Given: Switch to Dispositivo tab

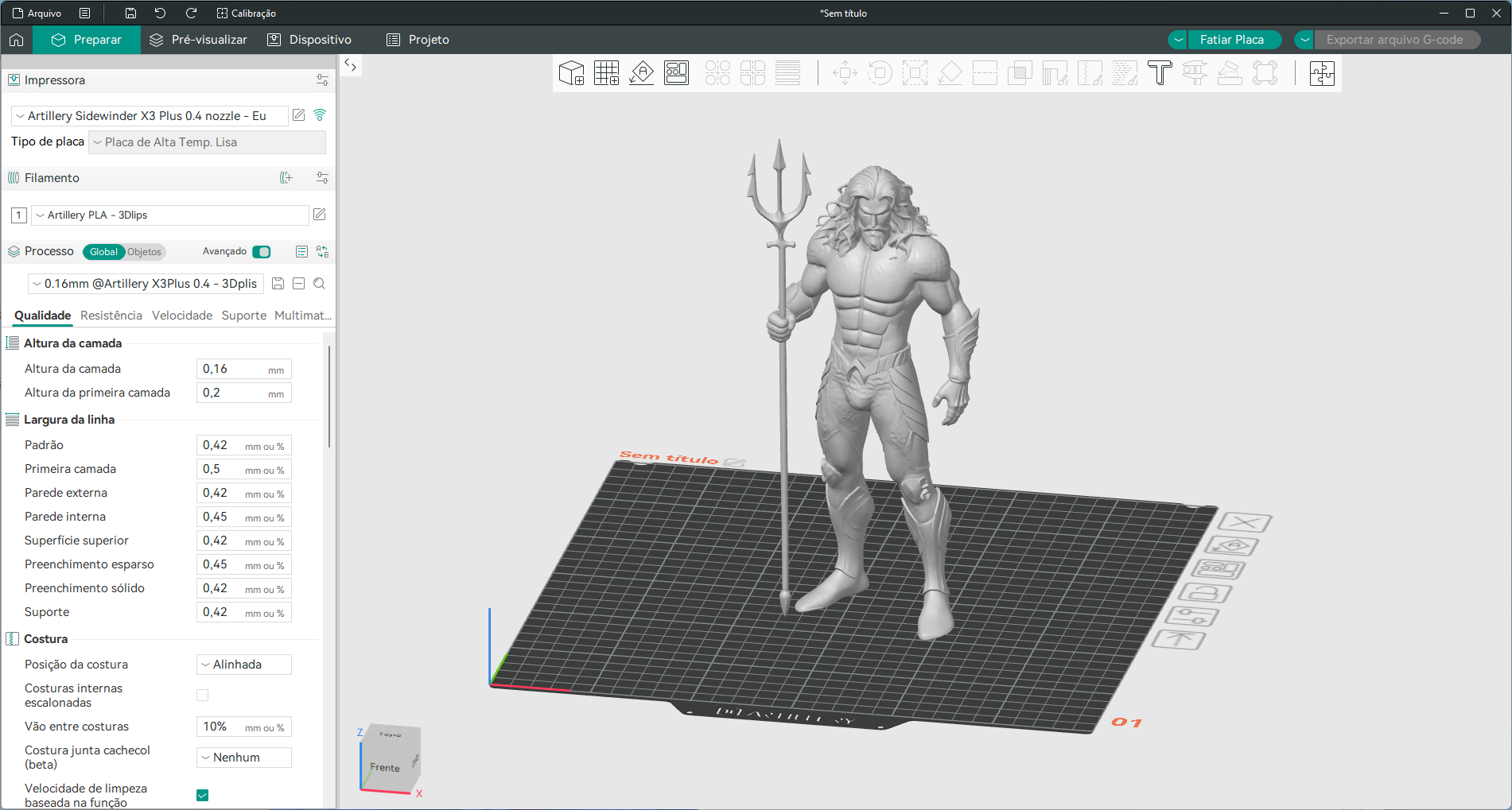Looking at the screenshot, I should coord(309,40).
